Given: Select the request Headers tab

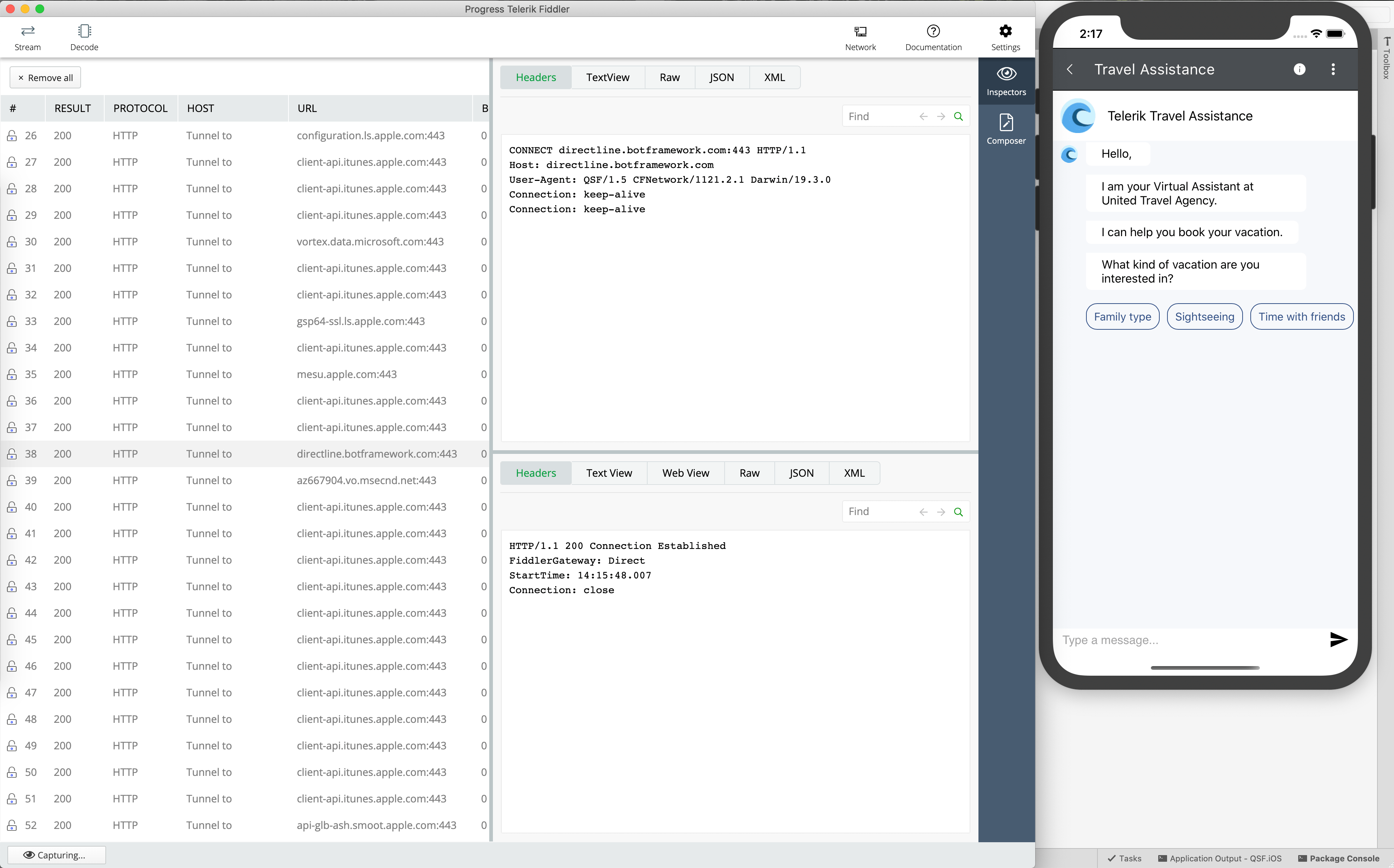Looking at the screenshot, I should click(535, 77).
